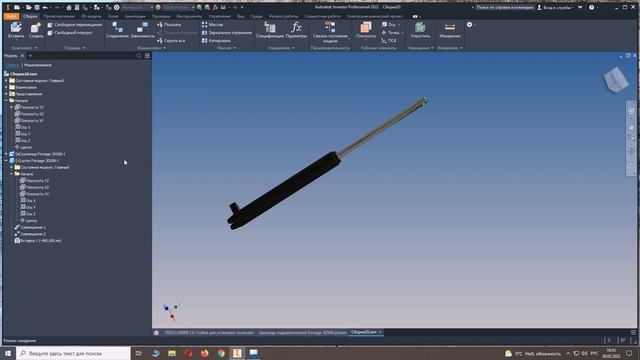Click the Firefox icon in taskbar

point(204,353)
